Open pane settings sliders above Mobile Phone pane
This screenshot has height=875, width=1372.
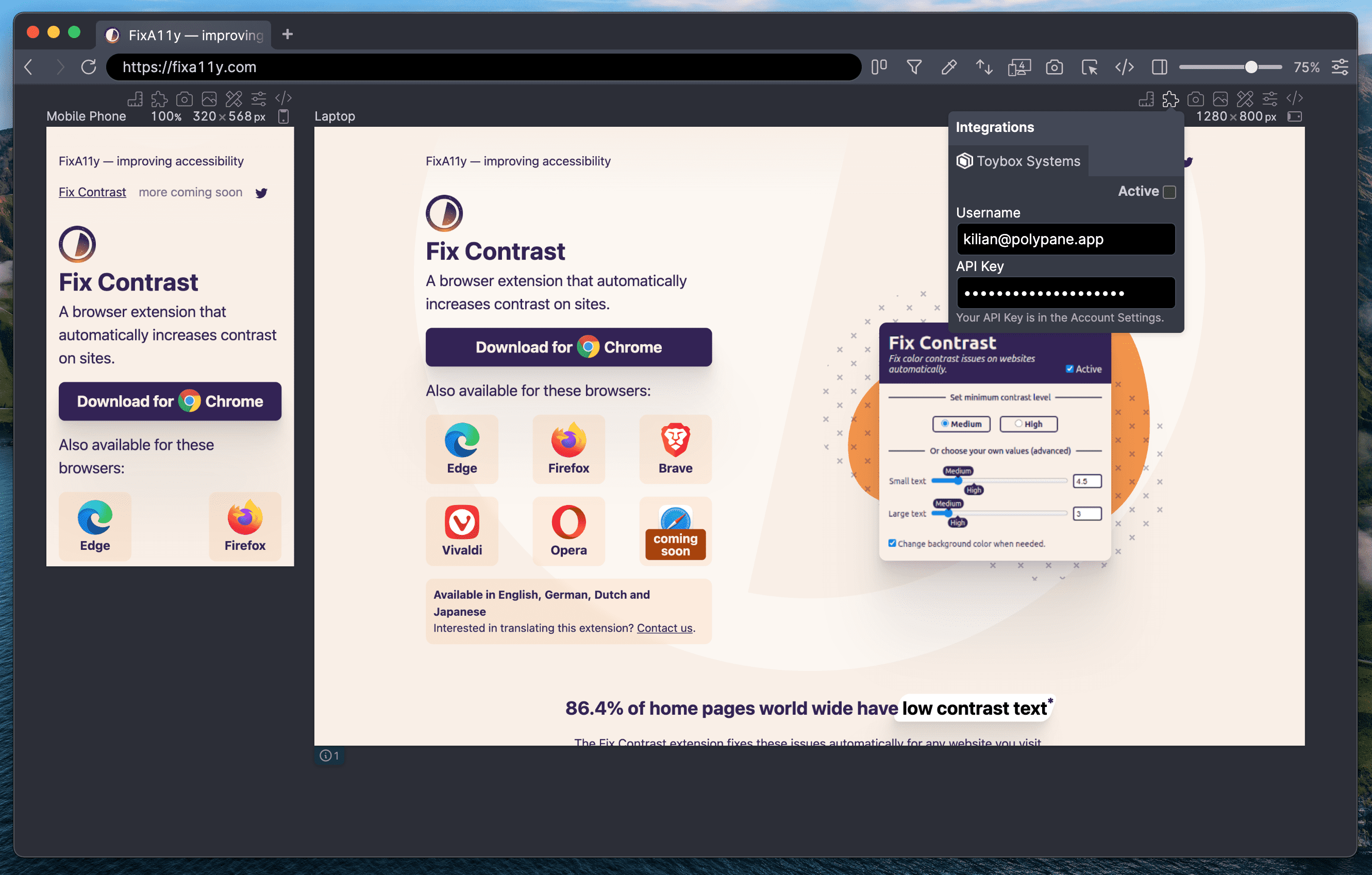pos(259,99)
